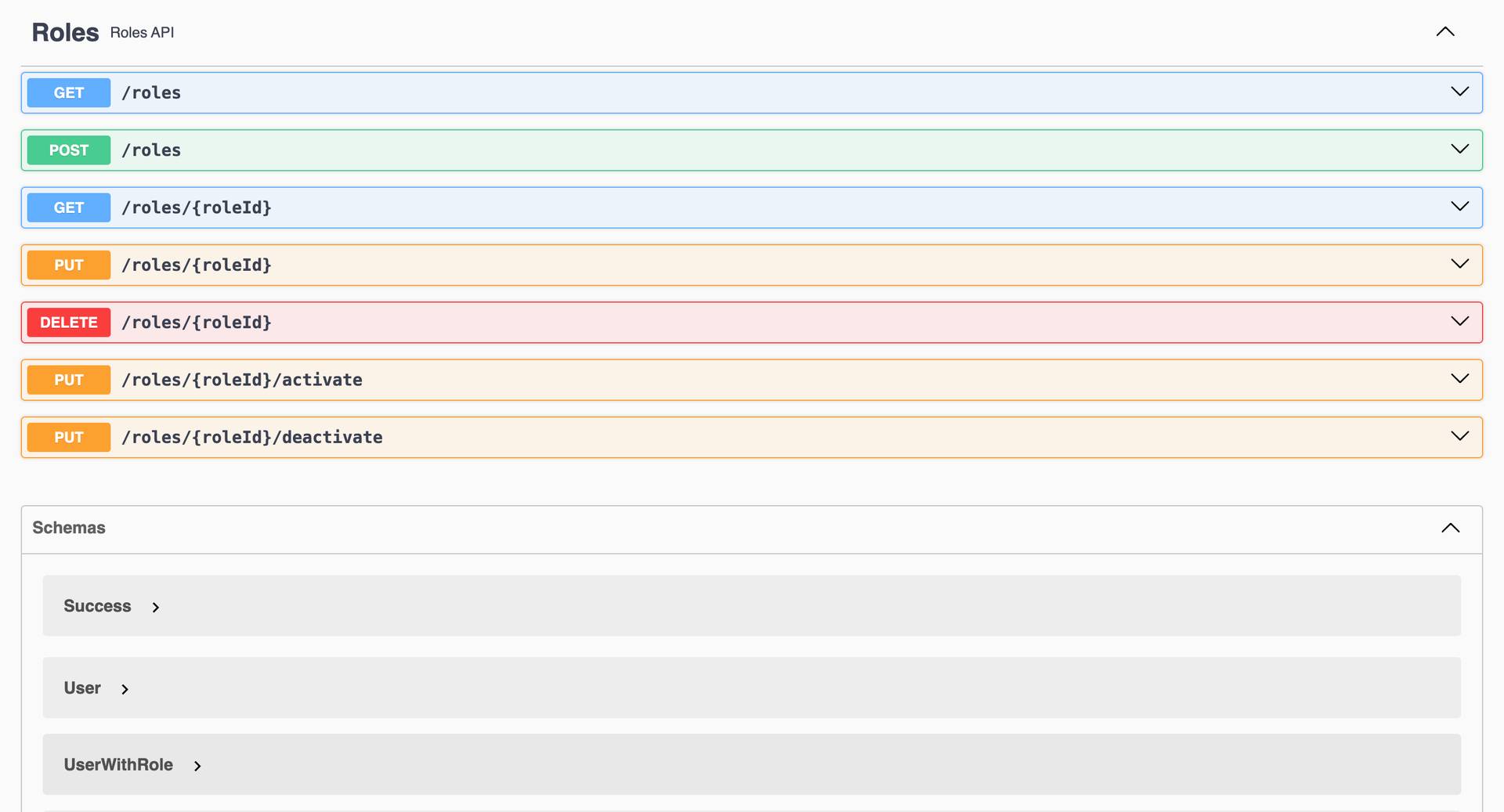
Task: Expand the POST /roles operation arrow
Action: point(1459,149)
